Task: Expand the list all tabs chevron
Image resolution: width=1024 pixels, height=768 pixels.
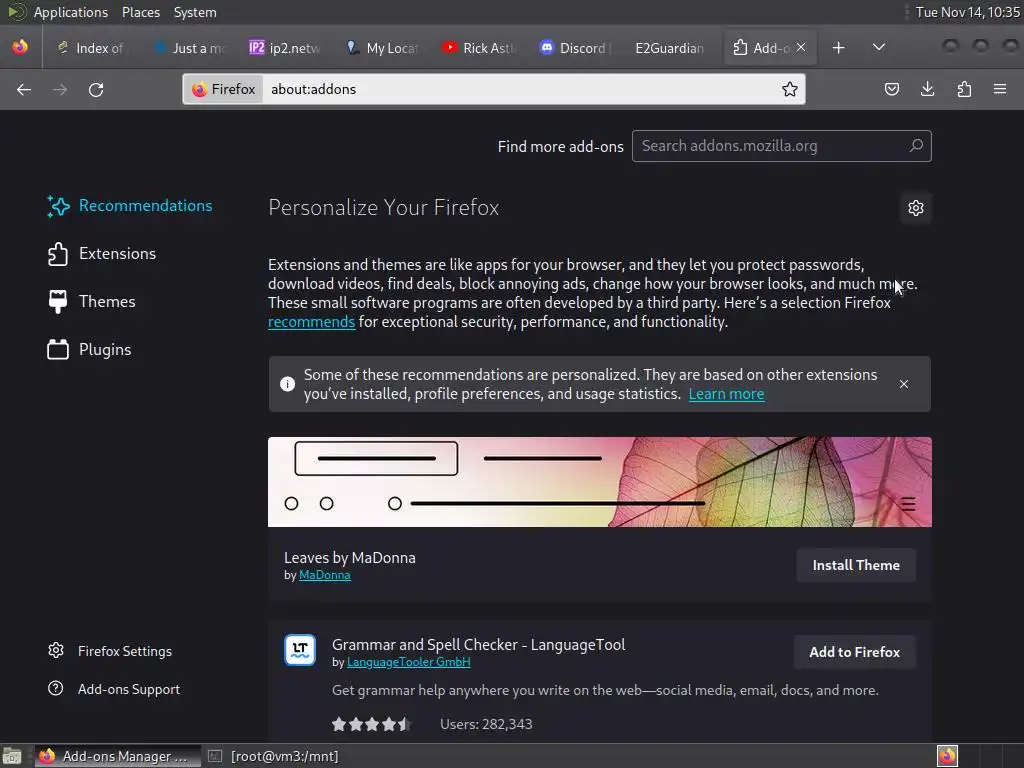Action: pos(879,47)
